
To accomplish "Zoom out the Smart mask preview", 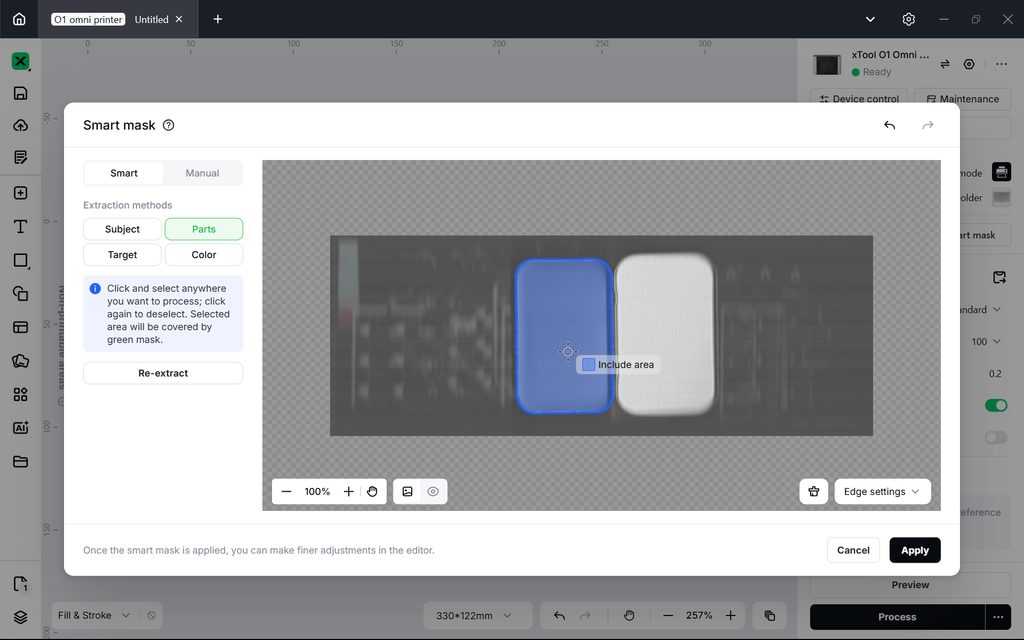I will 286,492.
